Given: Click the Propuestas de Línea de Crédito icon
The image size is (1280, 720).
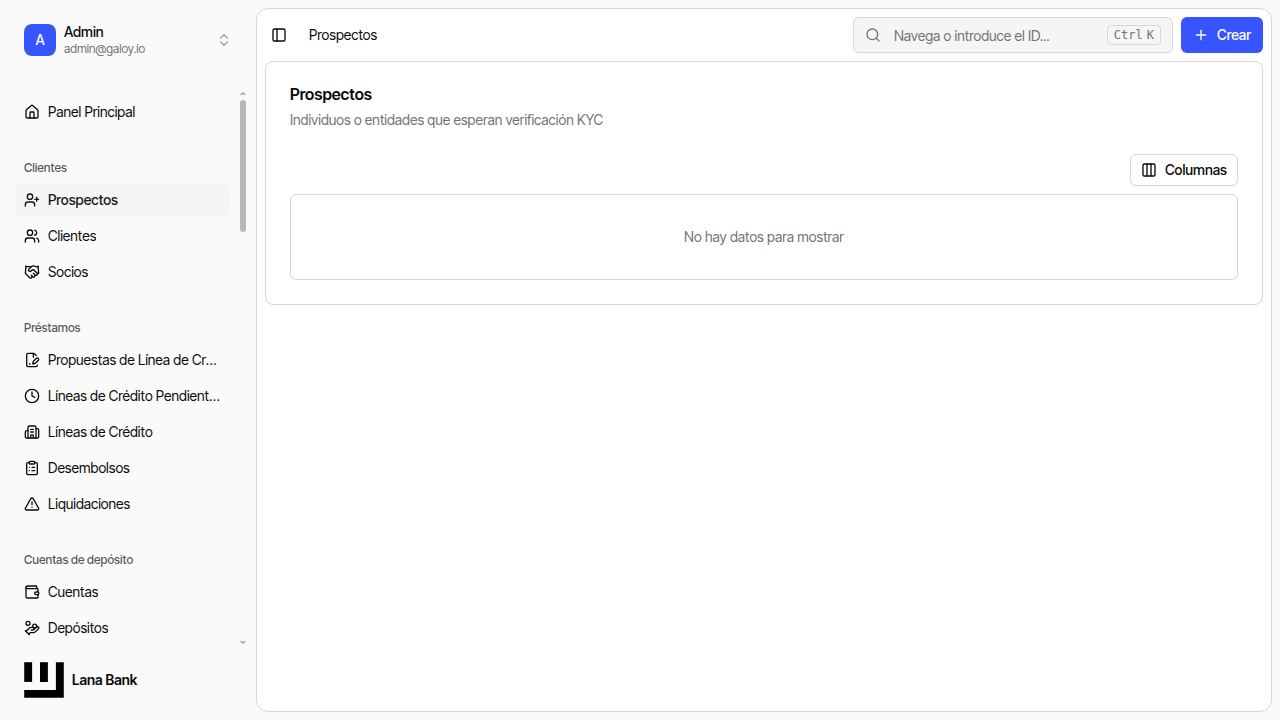Looking at the screenshot, I should coord(32,360).
